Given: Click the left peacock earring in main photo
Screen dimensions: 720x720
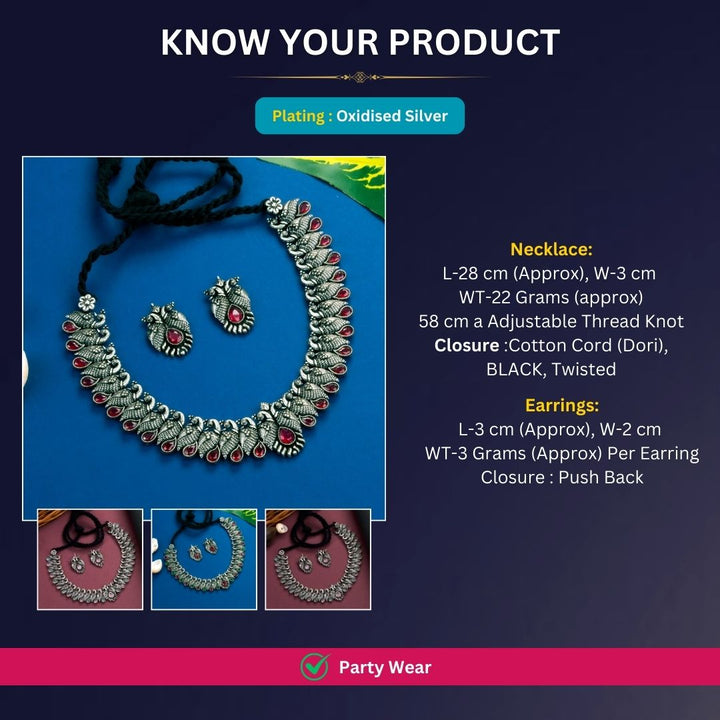Looking at the screenshot, I should [x=169, y=329].
